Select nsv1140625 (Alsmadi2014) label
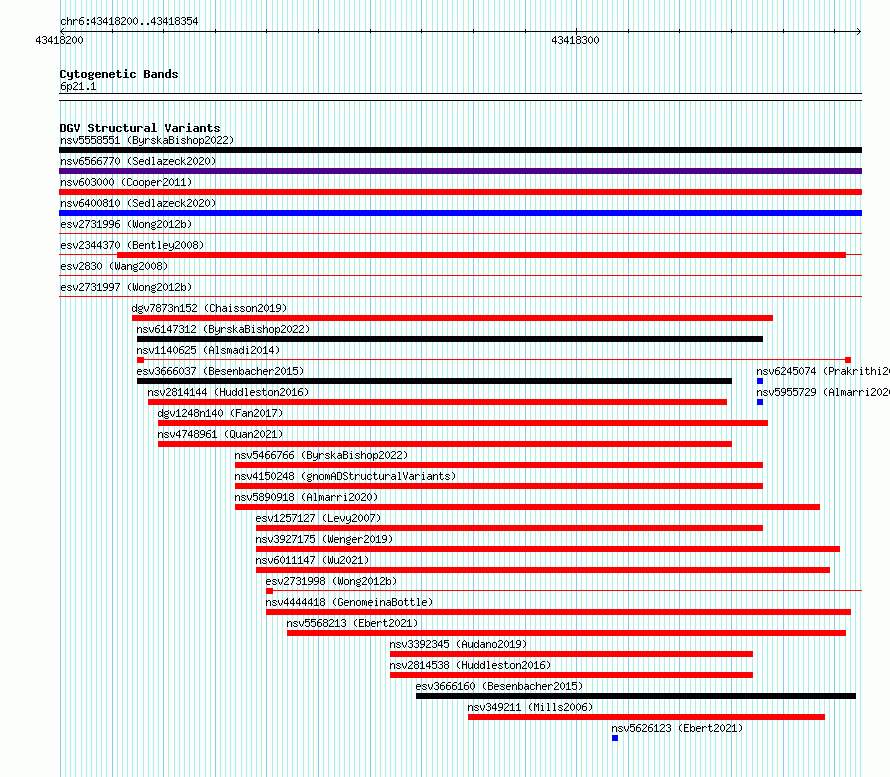Viewport: 890px width, 777px height. point(208,350)
